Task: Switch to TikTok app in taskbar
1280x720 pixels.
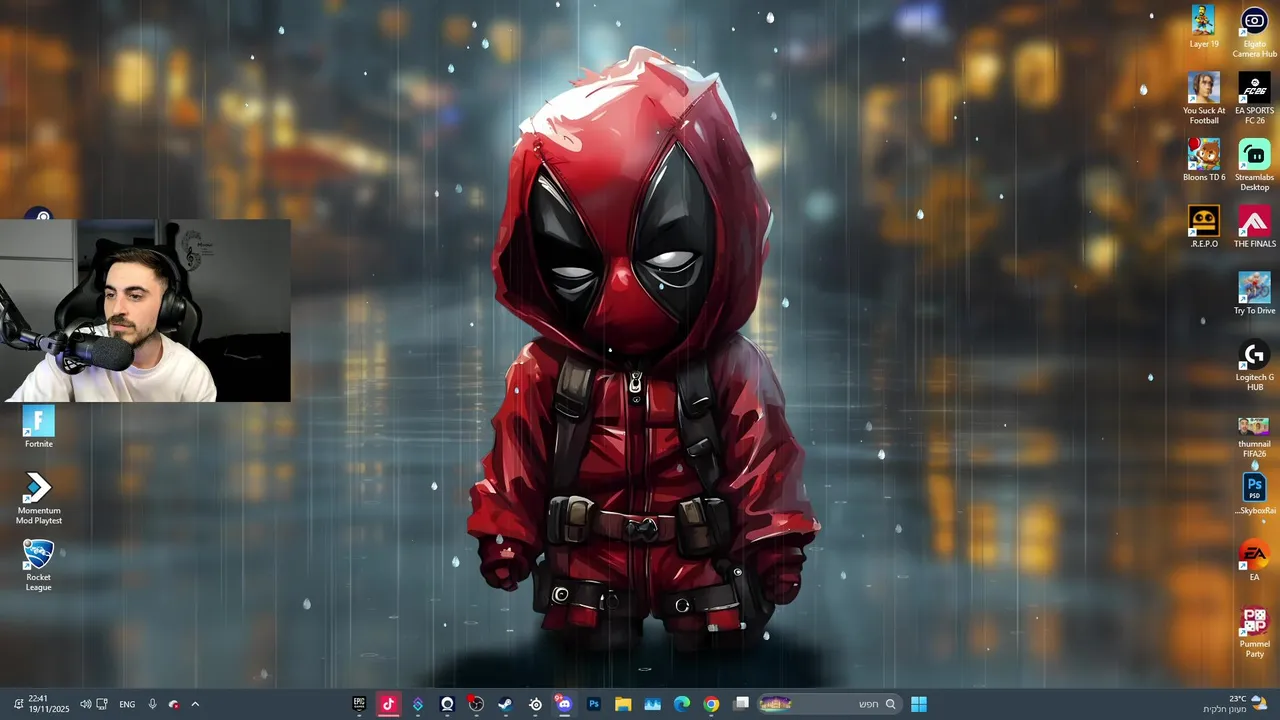Action: (x=388, y=704)
